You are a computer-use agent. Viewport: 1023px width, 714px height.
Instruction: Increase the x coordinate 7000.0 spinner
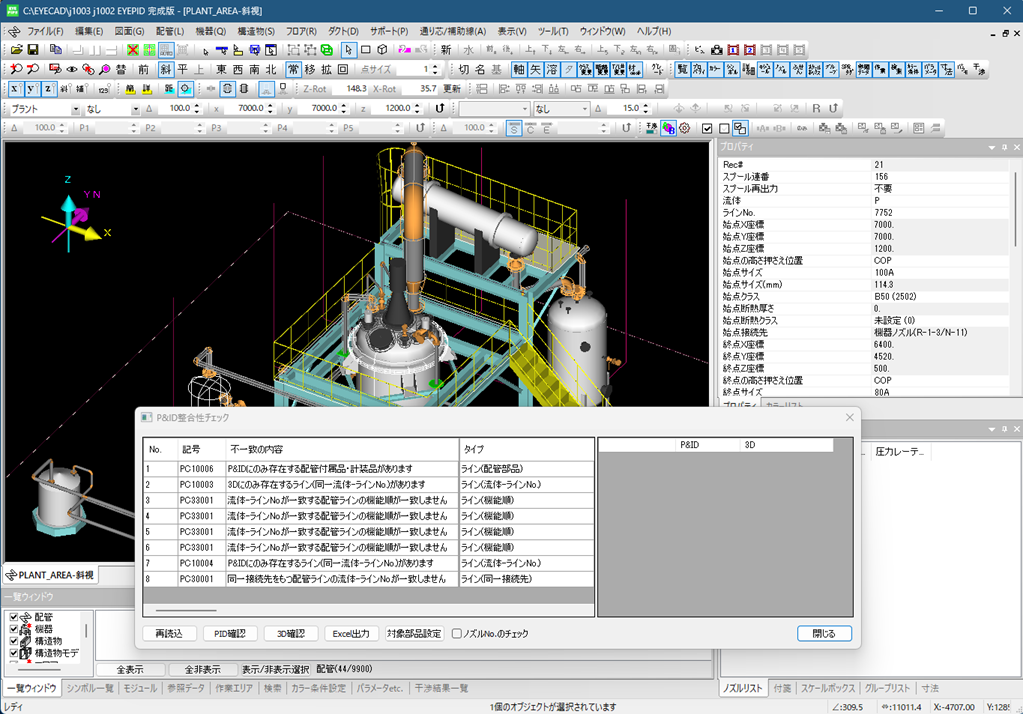[270, 106]
